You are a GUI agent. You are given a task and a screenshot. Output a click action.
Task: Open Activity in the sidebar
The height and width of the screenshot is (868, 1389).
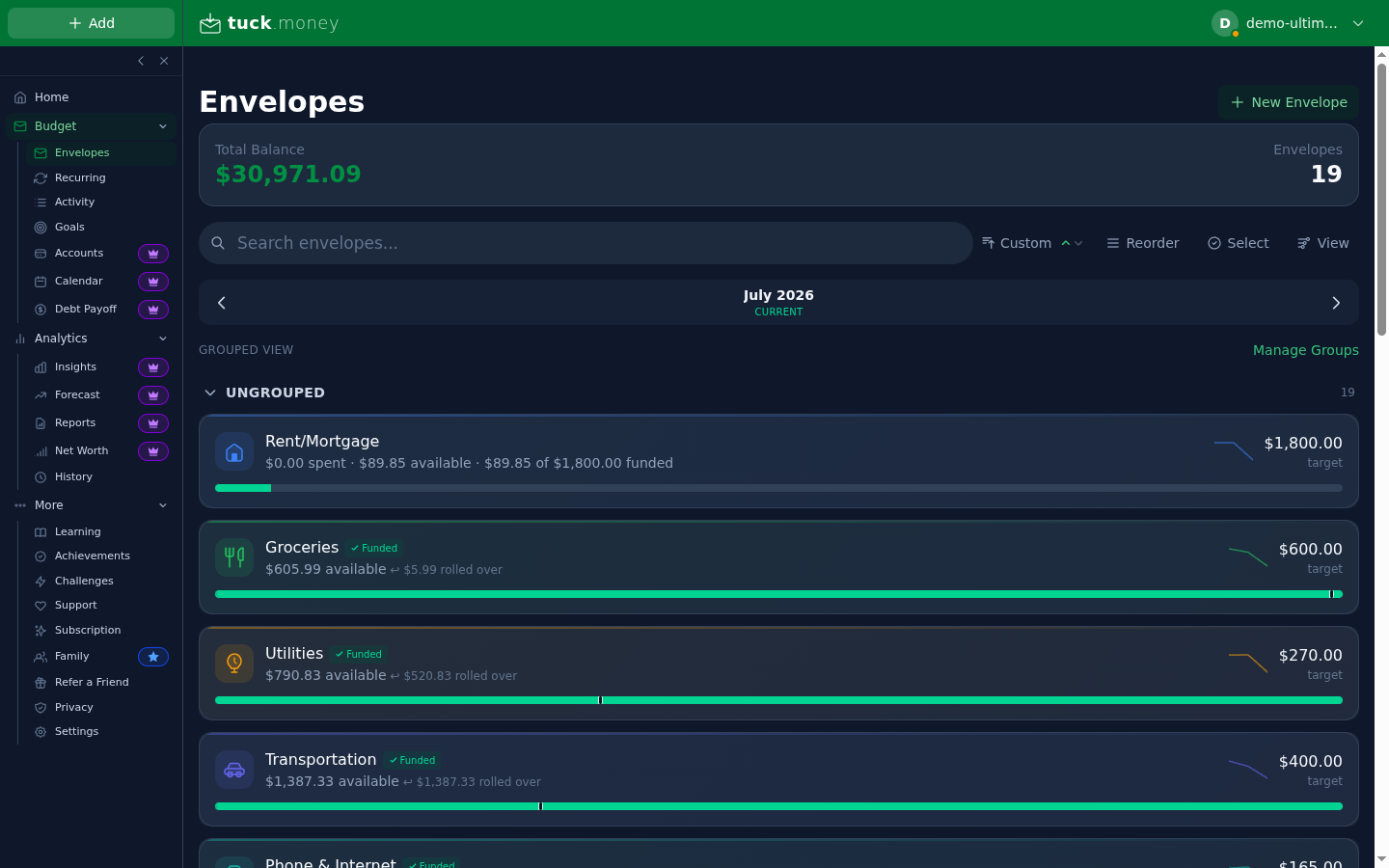(x=100, y=202)
